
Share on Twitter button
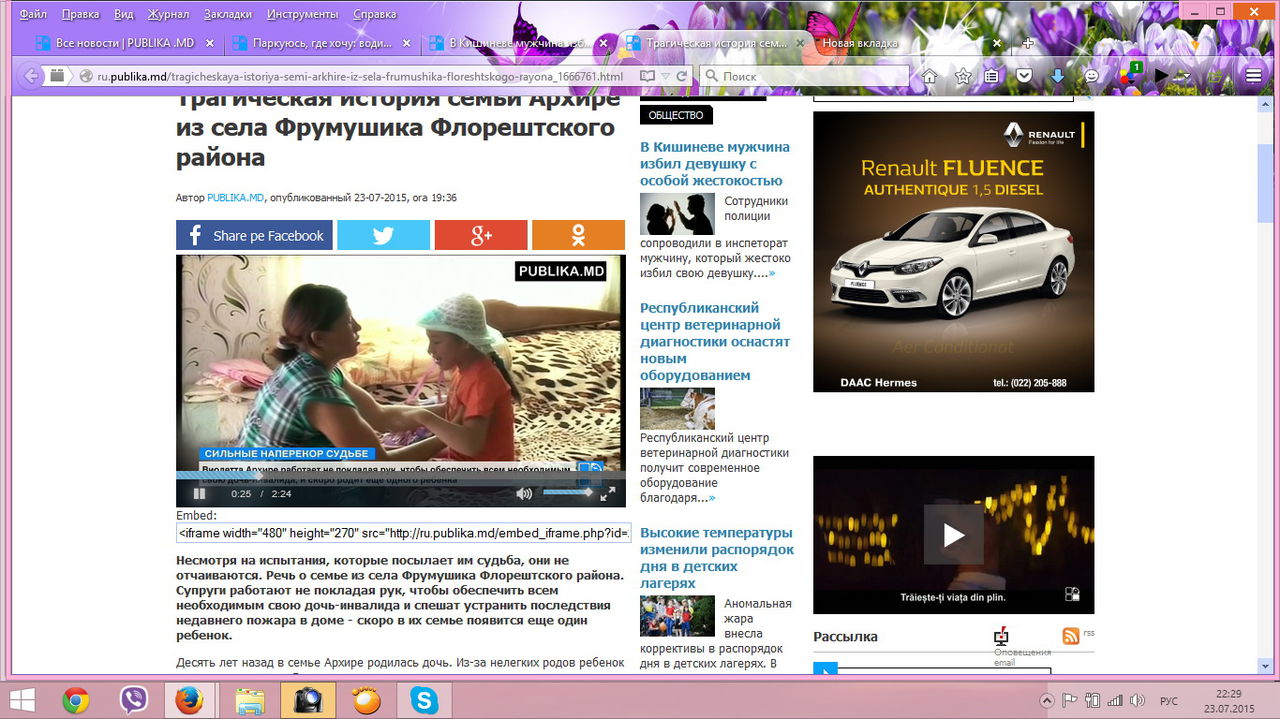tap(383, 235)
